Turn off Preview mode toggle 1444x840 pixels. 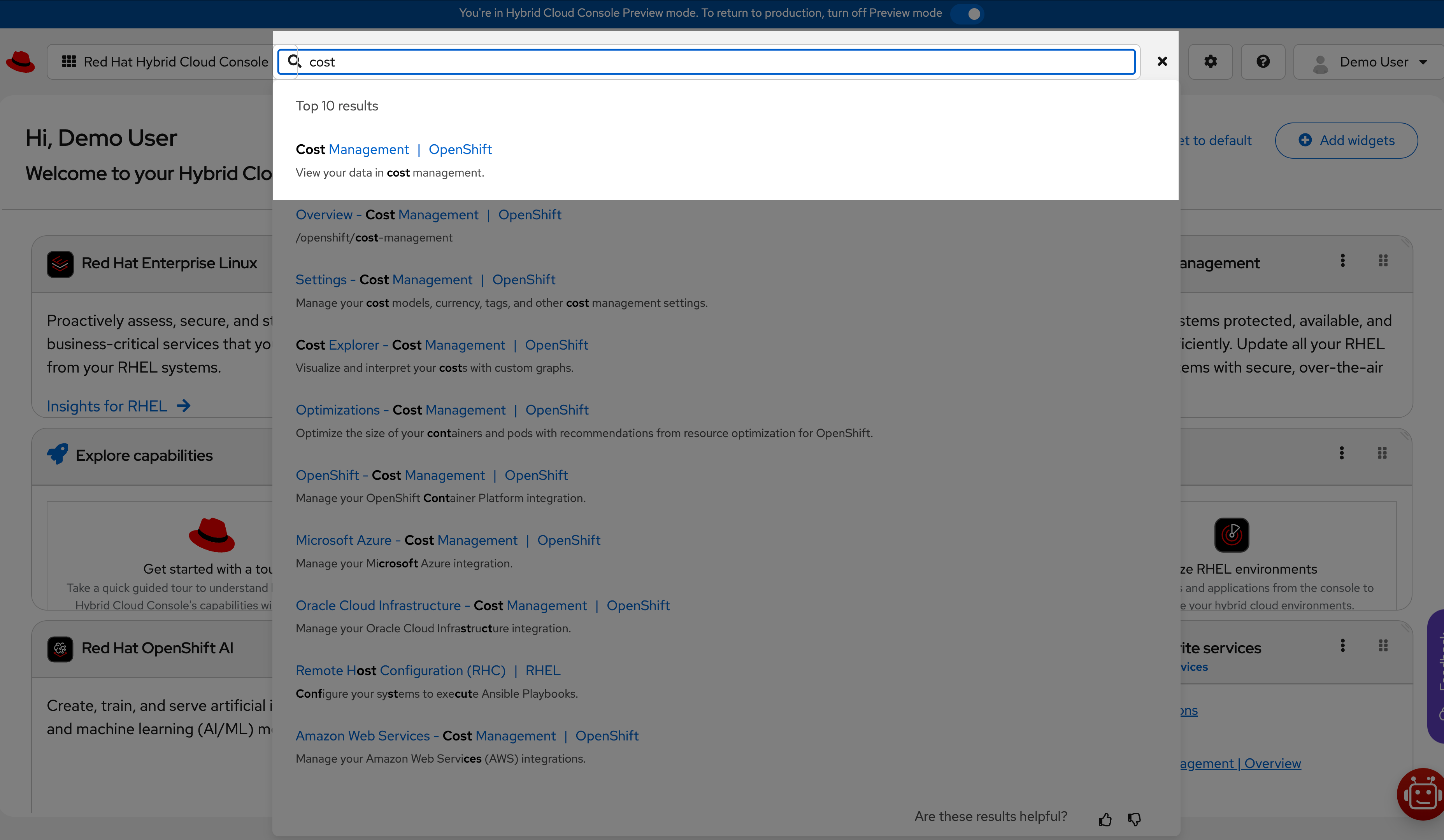967,14
